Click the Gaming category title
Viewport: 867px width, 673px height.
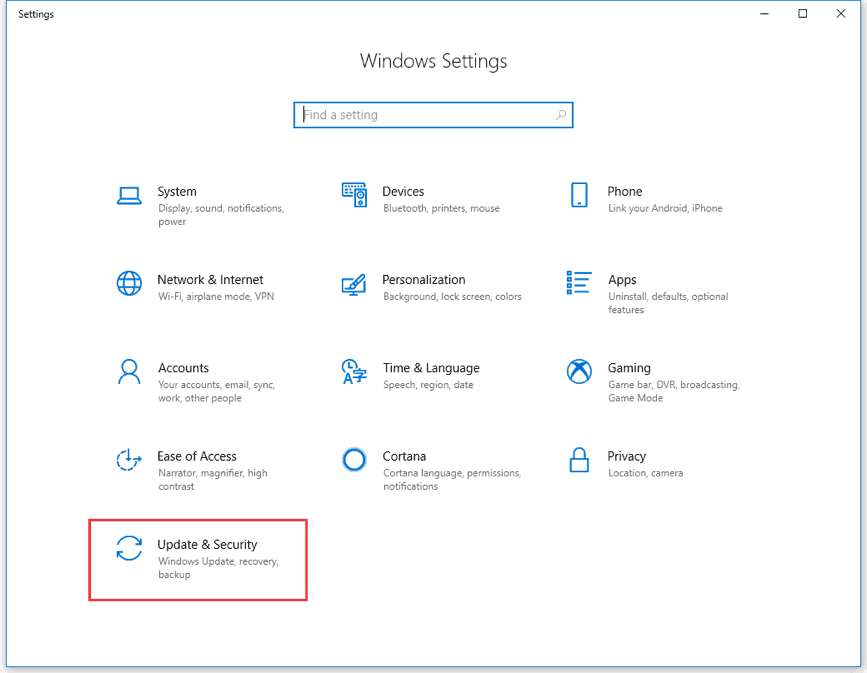[x=629, y=368]
